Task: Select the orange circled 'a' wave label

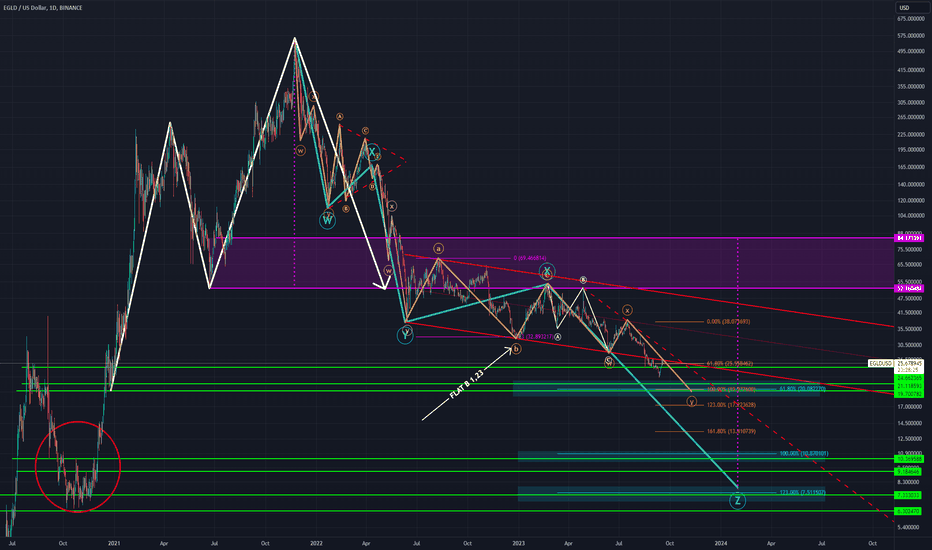Action: click(438, 249)
